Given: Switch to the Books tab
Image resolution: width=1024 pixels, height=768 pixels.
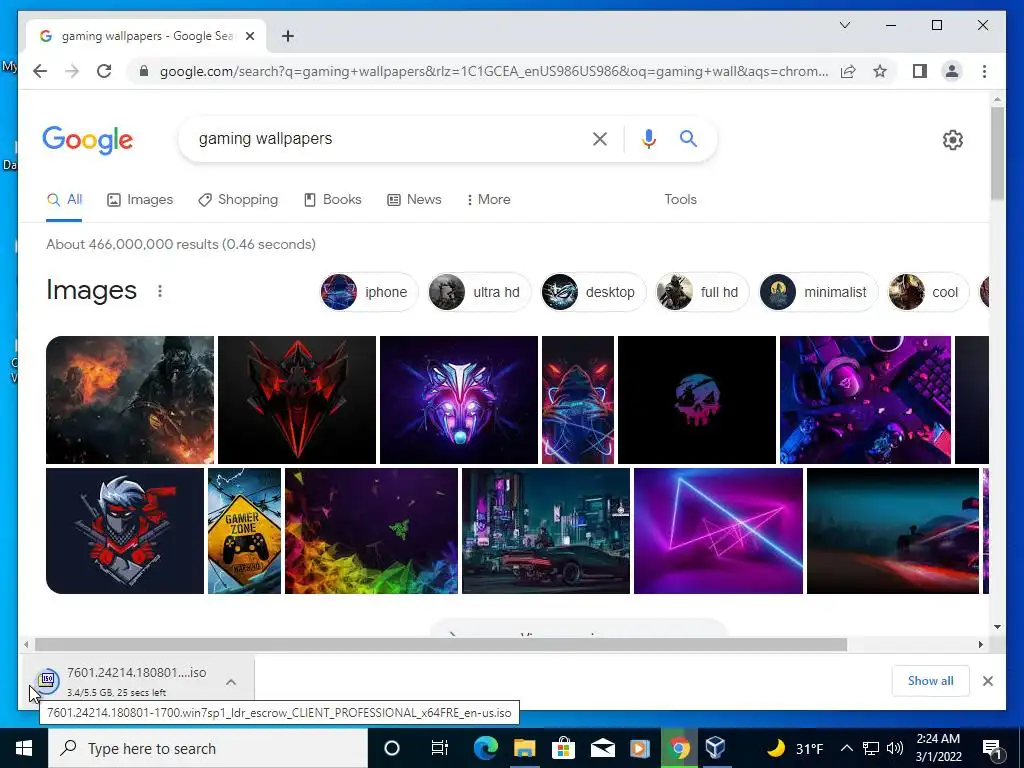Looking at the screenshot, I should (332, 200).
